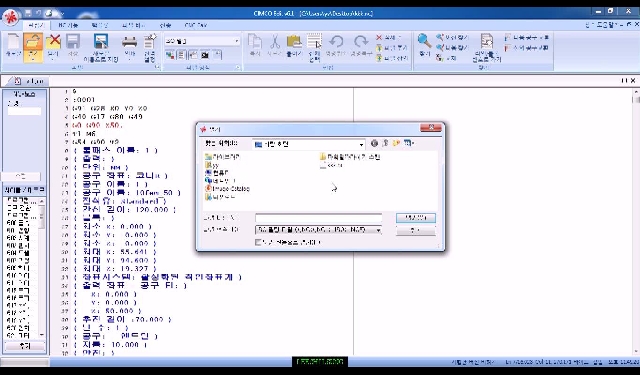640x375 pixels.
Task: Expand the Look in location dropdown
Action: 361,144
